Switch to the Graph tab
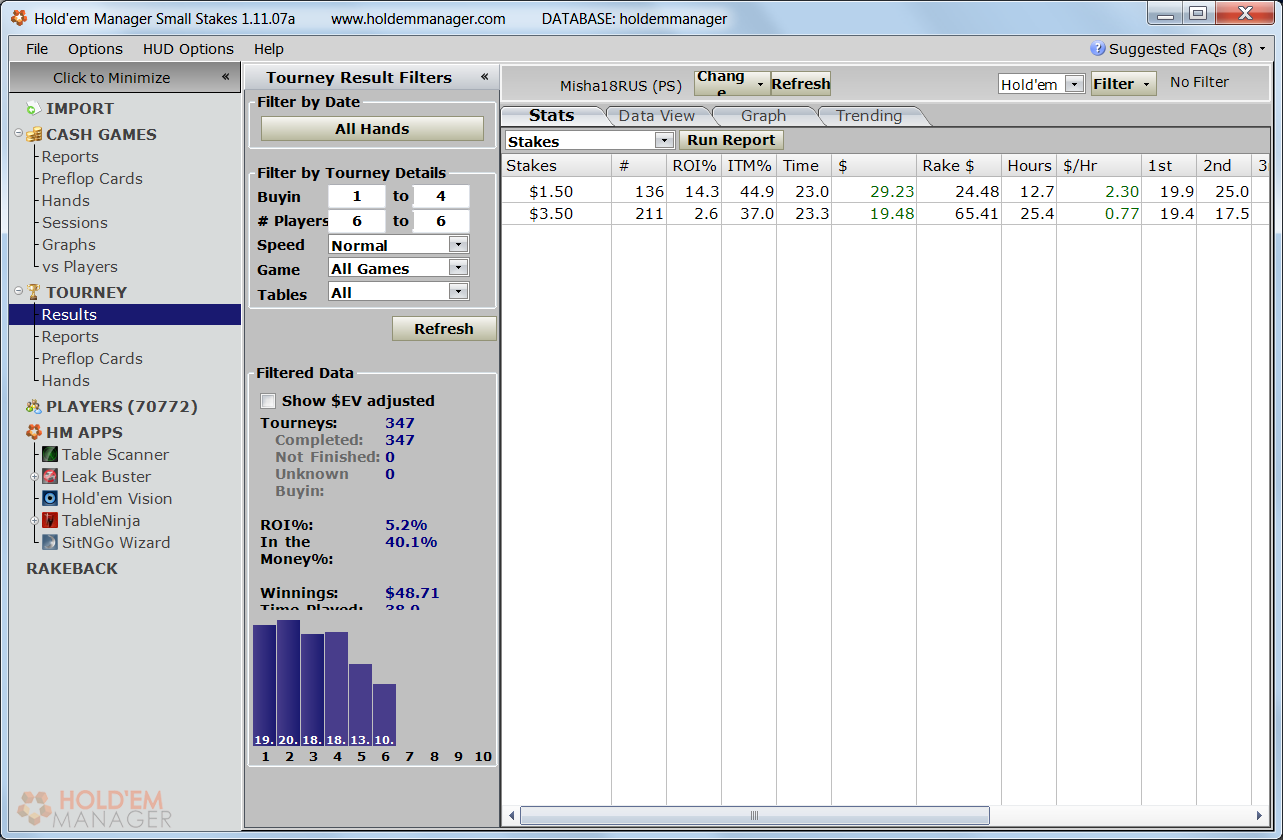The width and height of the screenshot is (1283, 840). [763, 116]
